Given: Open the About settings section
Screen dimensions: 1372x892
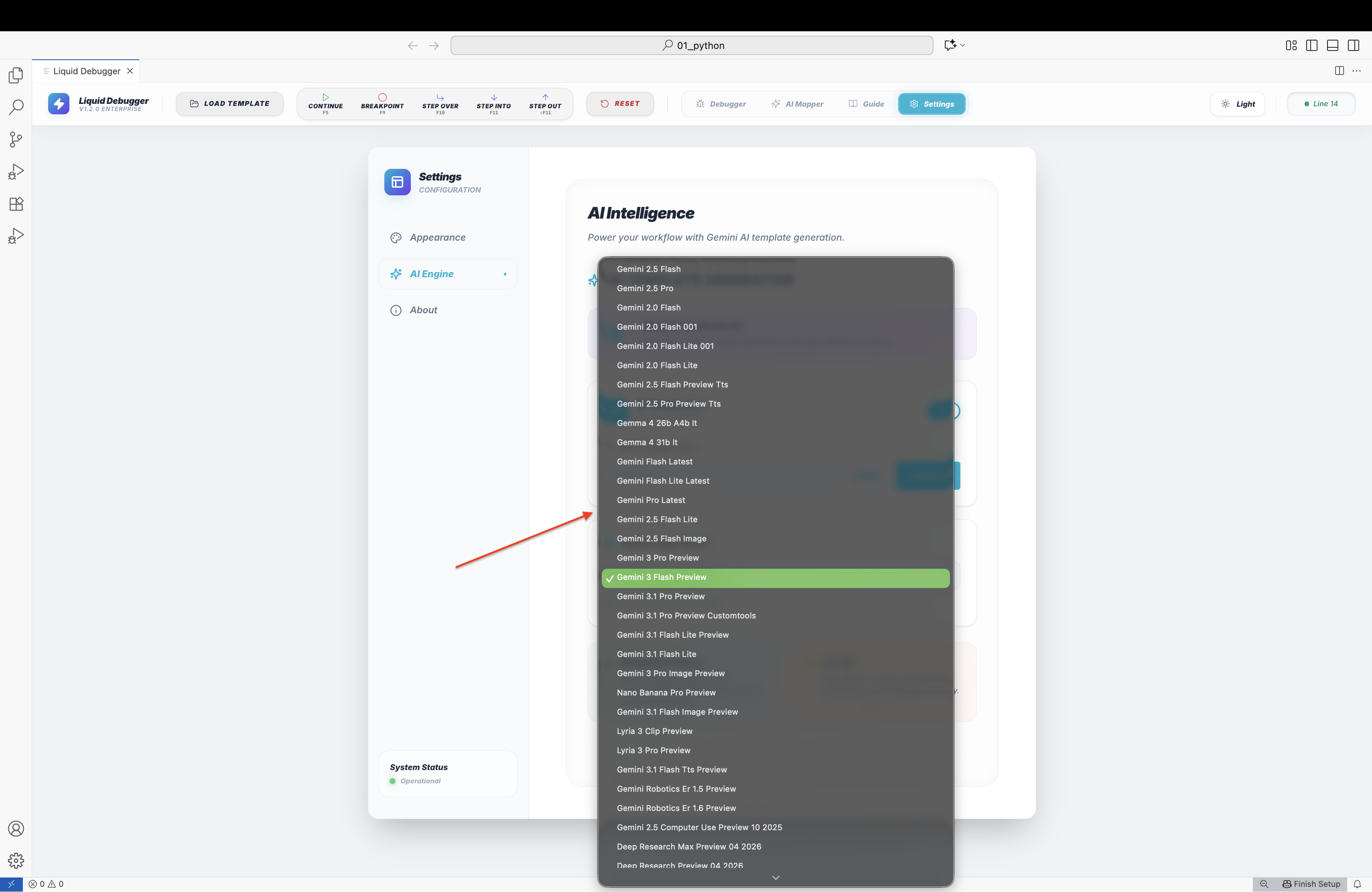Looking at the screenshot, I should (448, 310).
